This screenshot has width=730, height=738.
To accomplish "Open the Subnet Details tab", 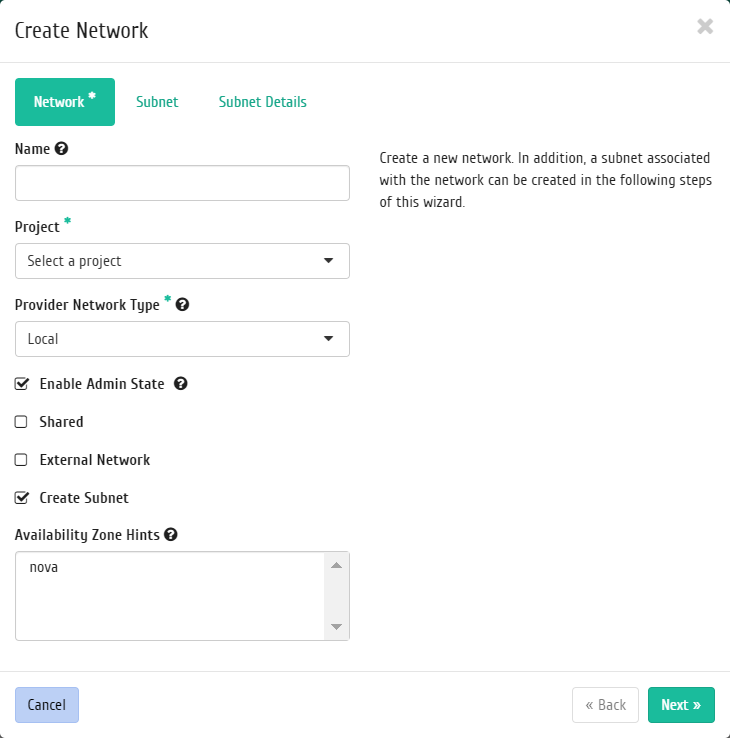I will [x=263, y=102].
